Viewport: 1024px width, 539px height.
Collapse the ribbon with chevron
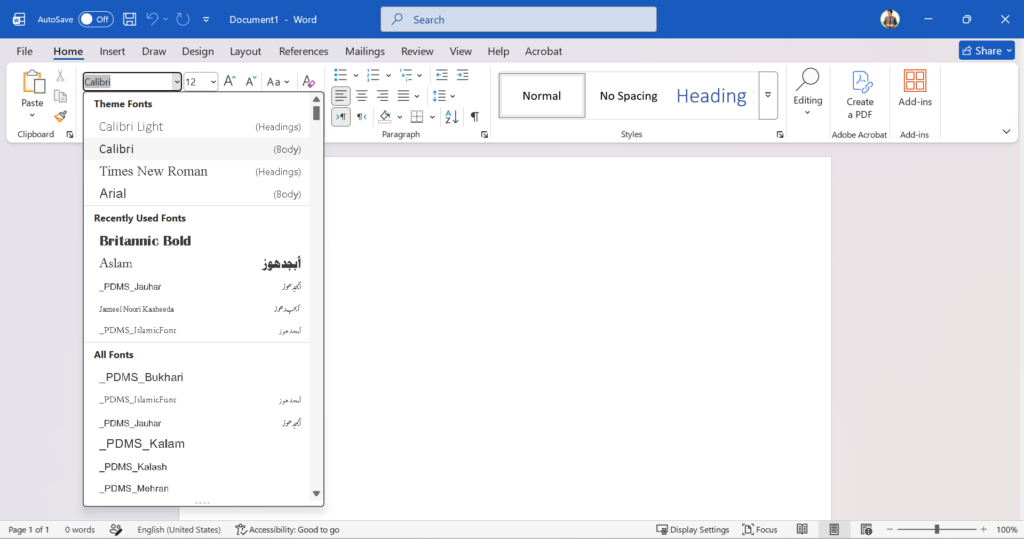click(1006, 132)
